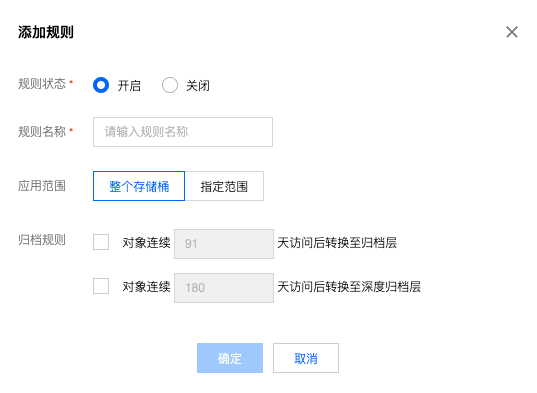Close the 添加规则 dialog with the X icon

[x=512, y=32]
